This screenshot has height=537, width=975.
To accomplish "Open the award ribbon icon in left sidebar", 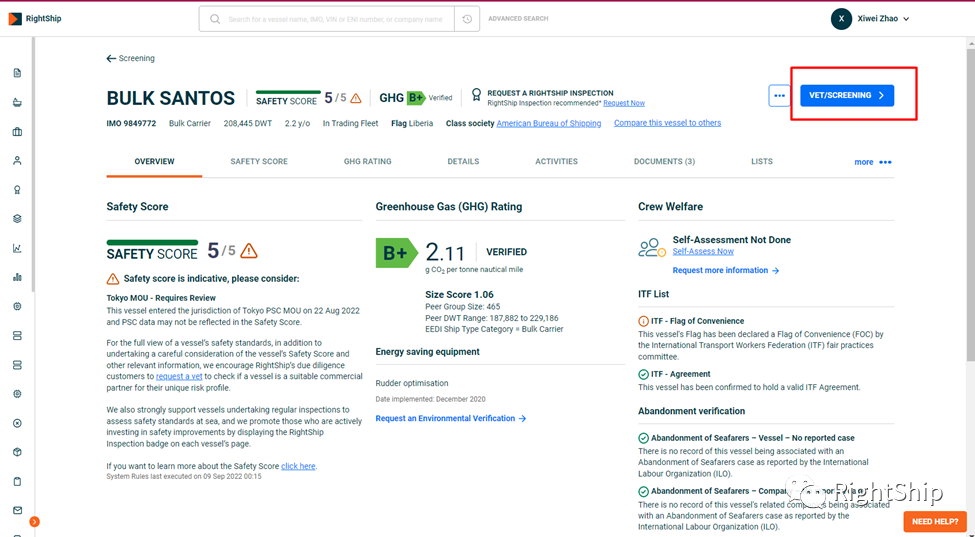I will [17, 190].
